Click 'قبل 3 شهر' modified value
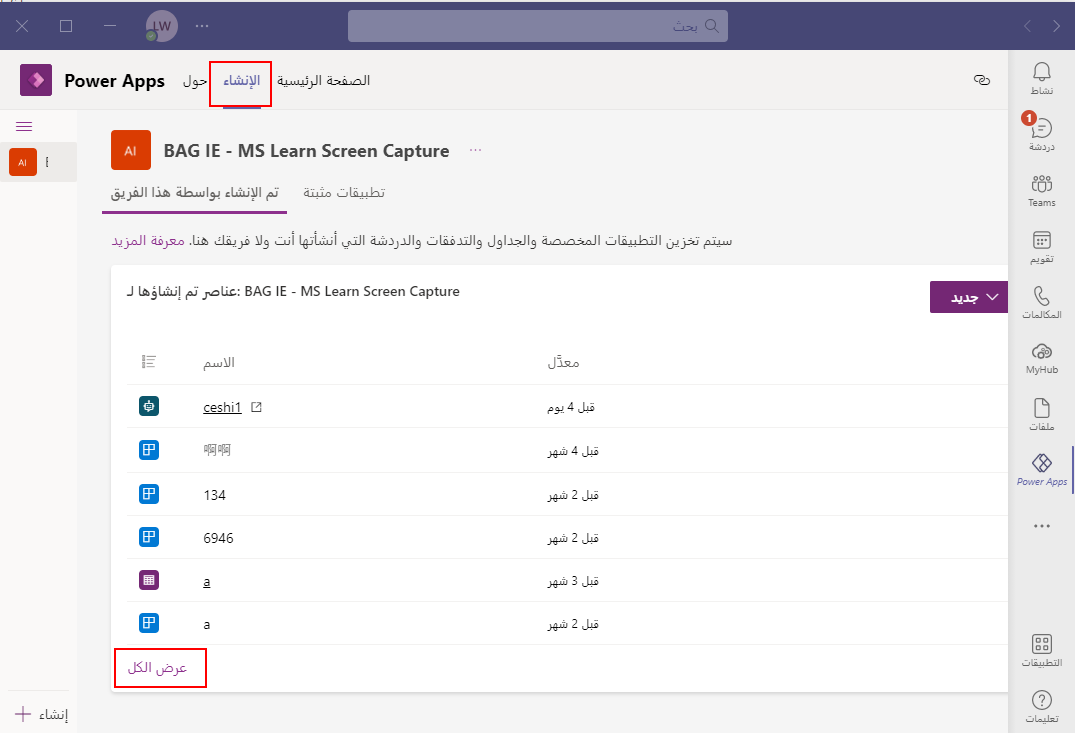Viewport: 1075px width, 733px height. [573, 581]
